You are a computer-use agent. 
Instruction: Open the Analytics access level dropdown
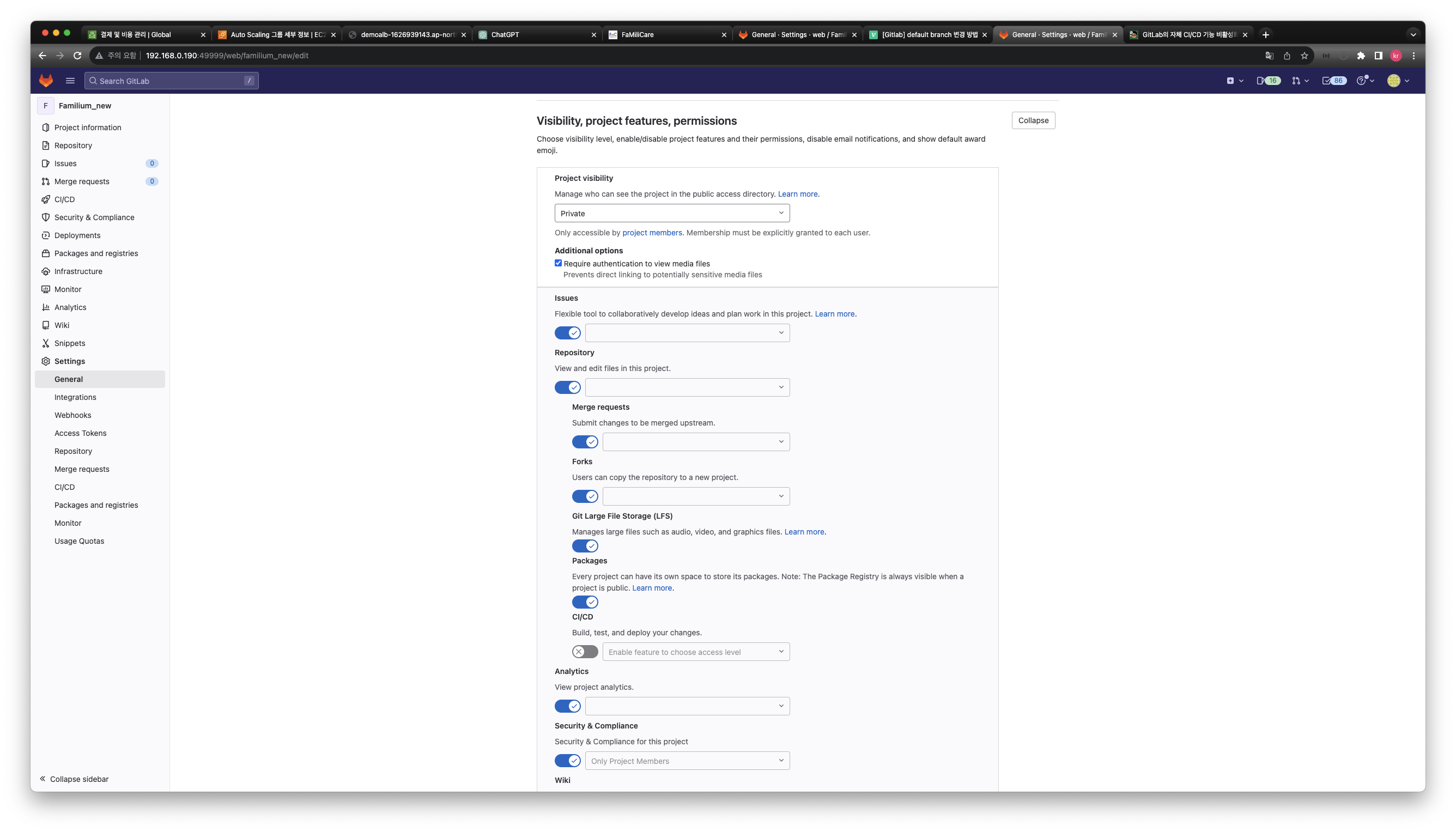click(x=688, y=706)
